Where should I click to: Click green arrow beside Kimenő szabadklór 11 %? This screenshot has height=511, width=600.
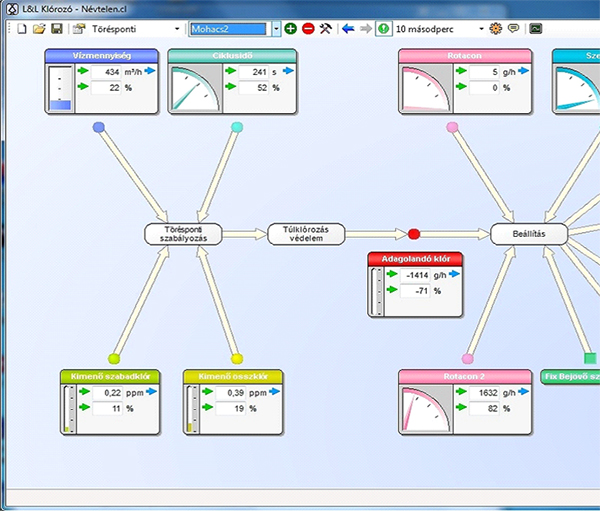pyautogui.click(x=84, y=407)
